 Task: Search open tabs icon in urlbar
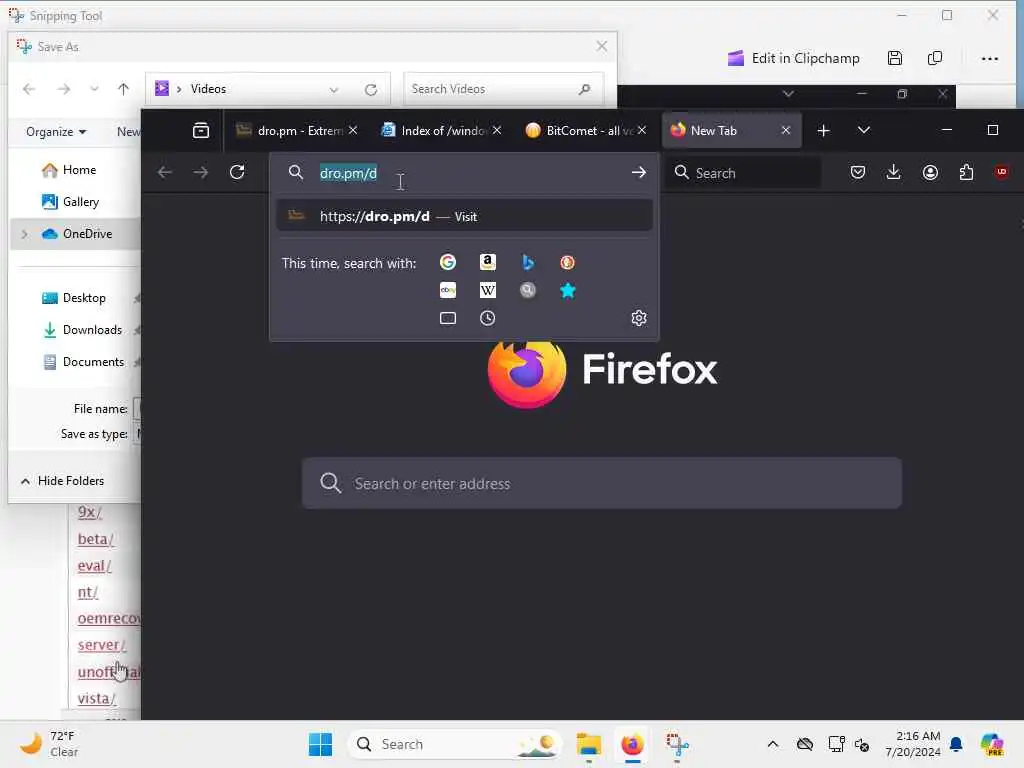click(448, 318)
